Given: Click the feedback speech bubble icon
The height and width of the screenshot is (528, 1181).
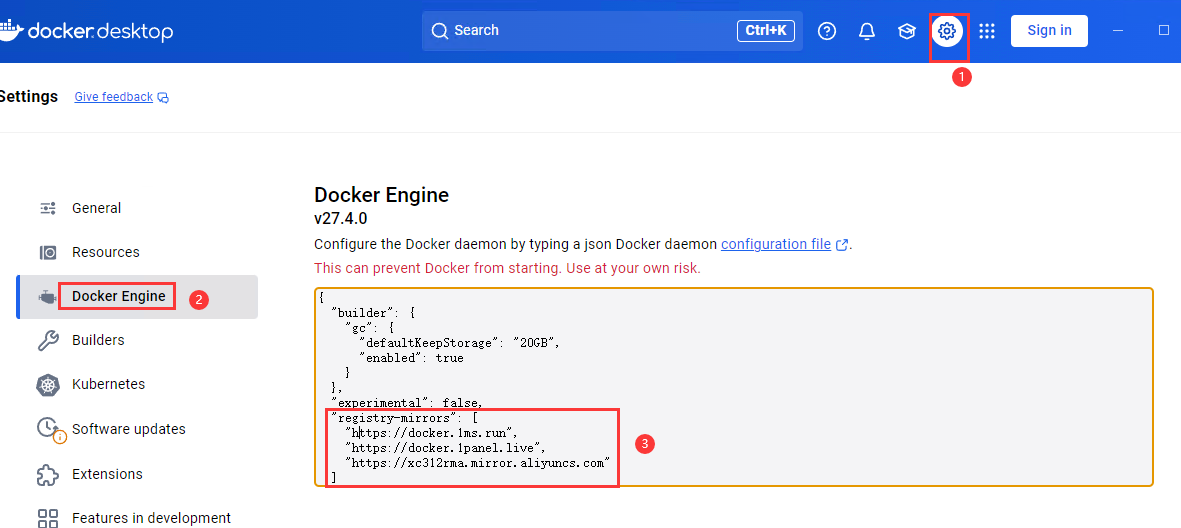Looking at the screenshot, I should 163,98.
